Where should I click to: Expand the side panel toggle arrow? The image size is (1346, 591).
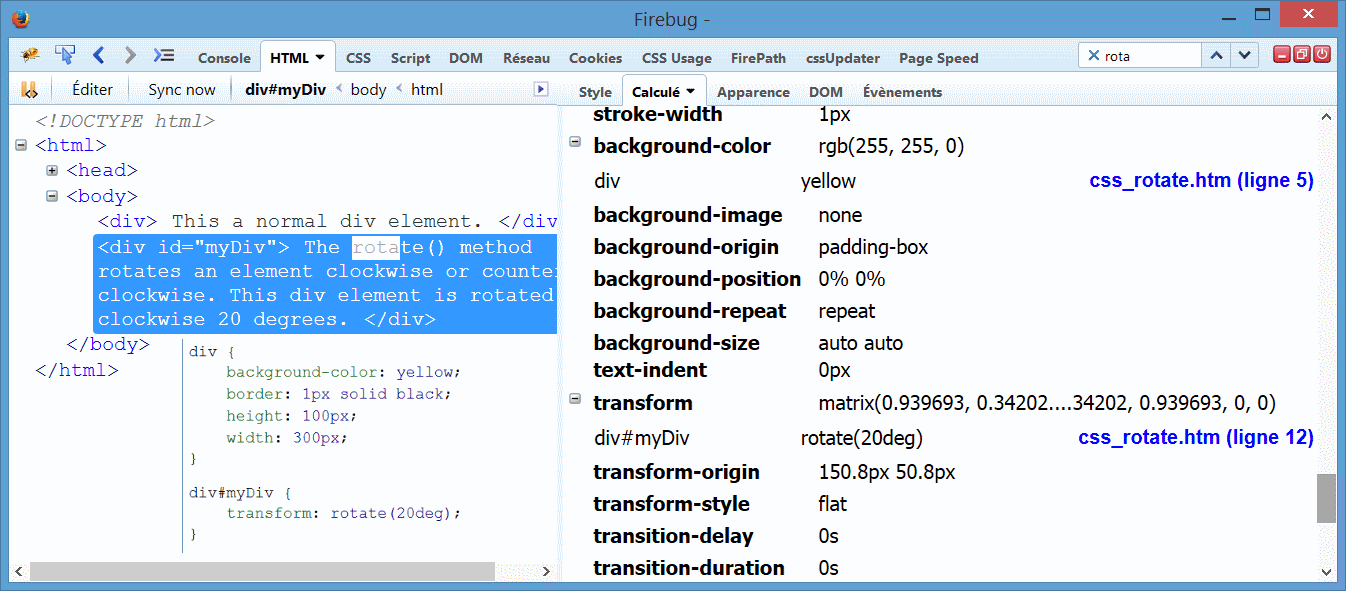[x=541, y=89]
